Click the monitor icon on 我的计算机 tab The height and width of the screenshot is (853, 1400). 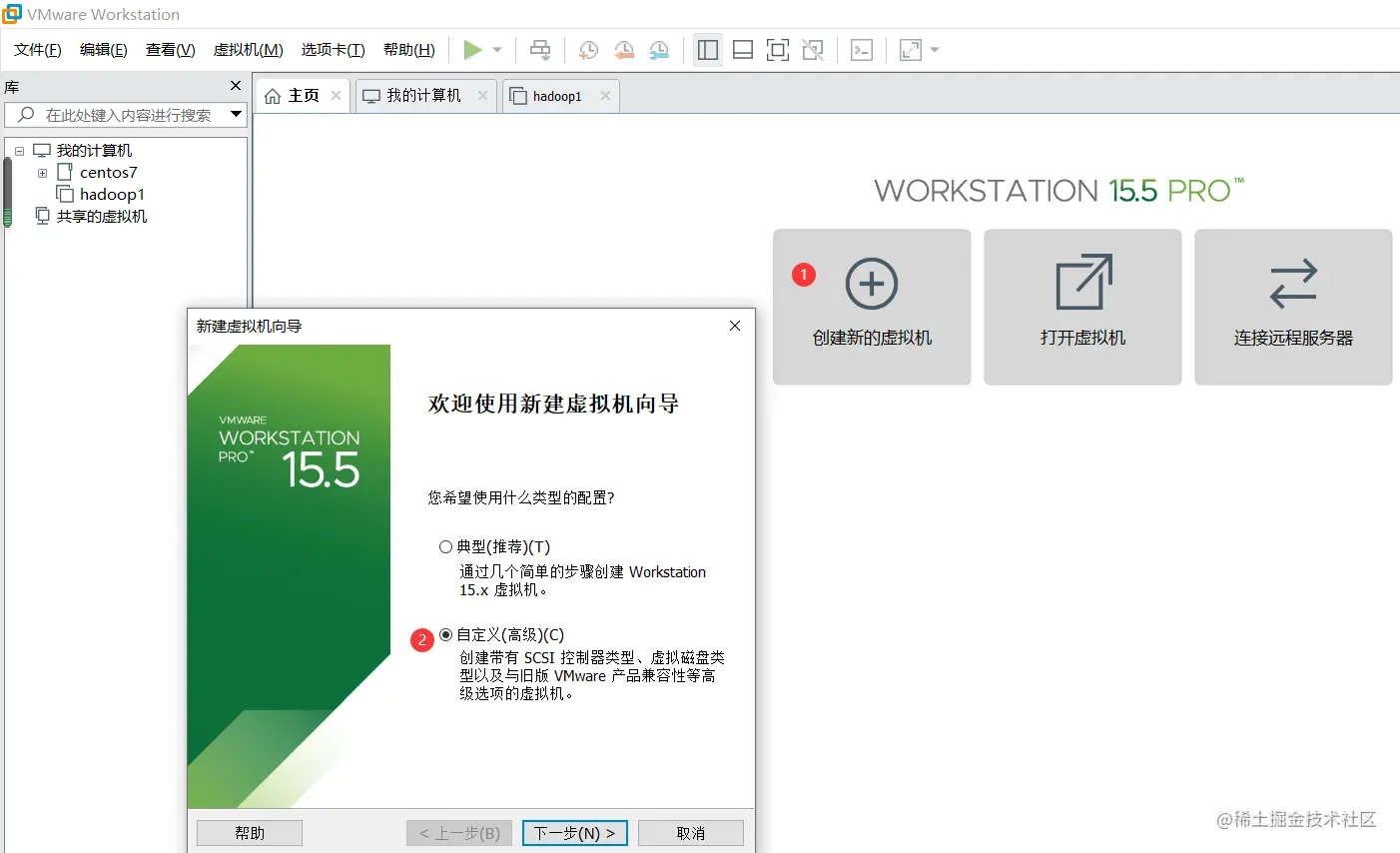pos(371,96)
